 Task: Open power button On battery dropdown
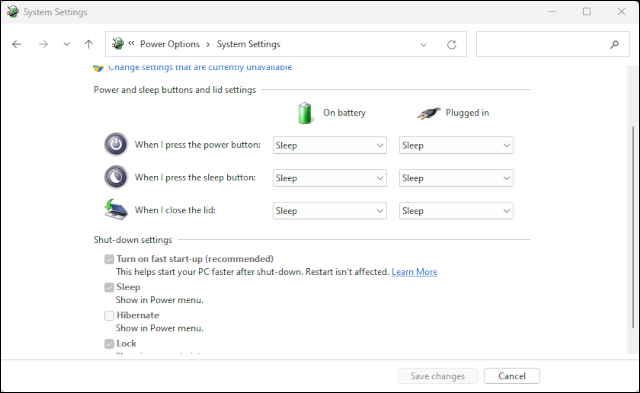coord(329,145)
